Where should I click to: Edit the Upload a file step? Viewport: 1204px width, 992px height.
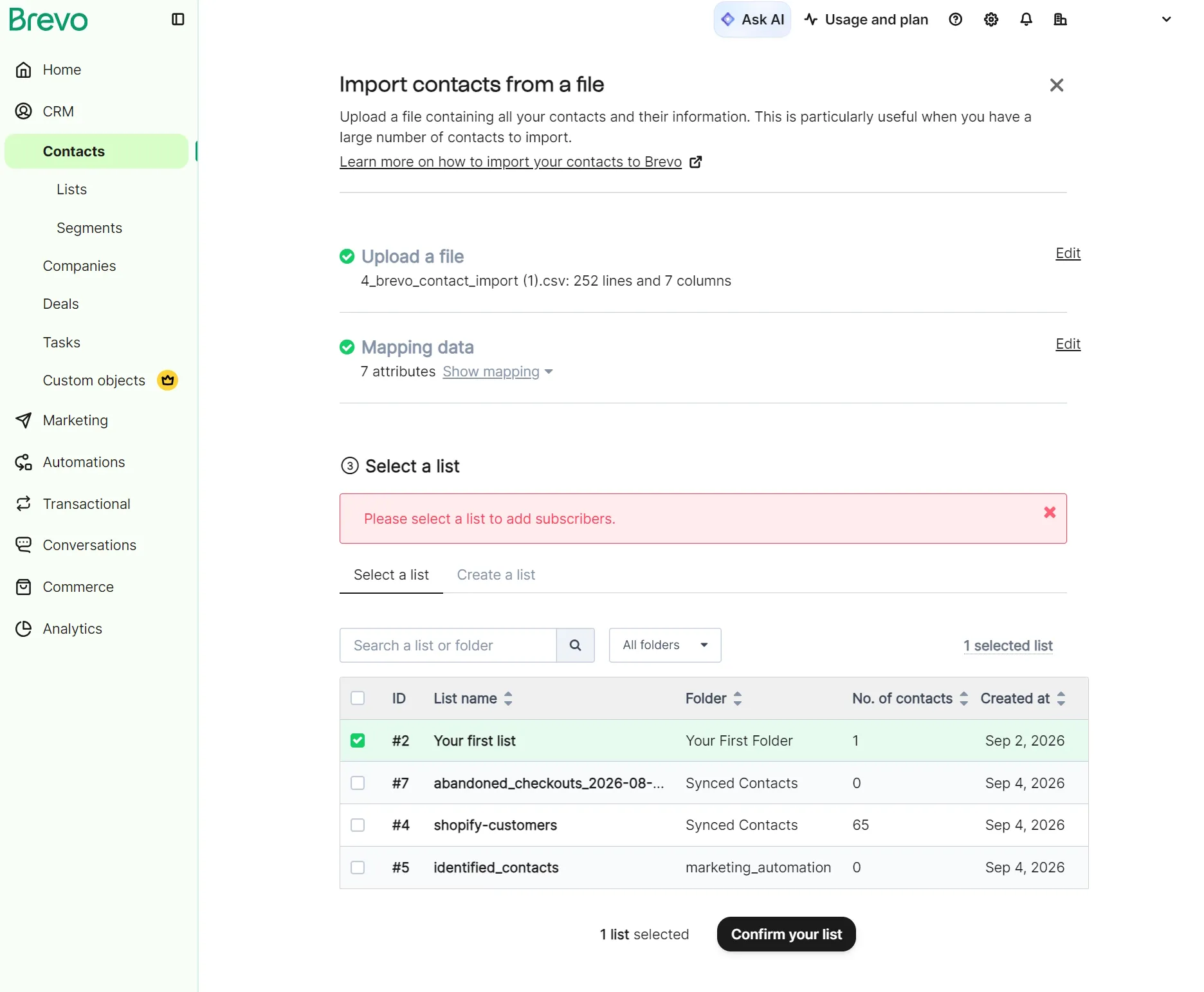pyautogui.click(x=1068, y=253)
